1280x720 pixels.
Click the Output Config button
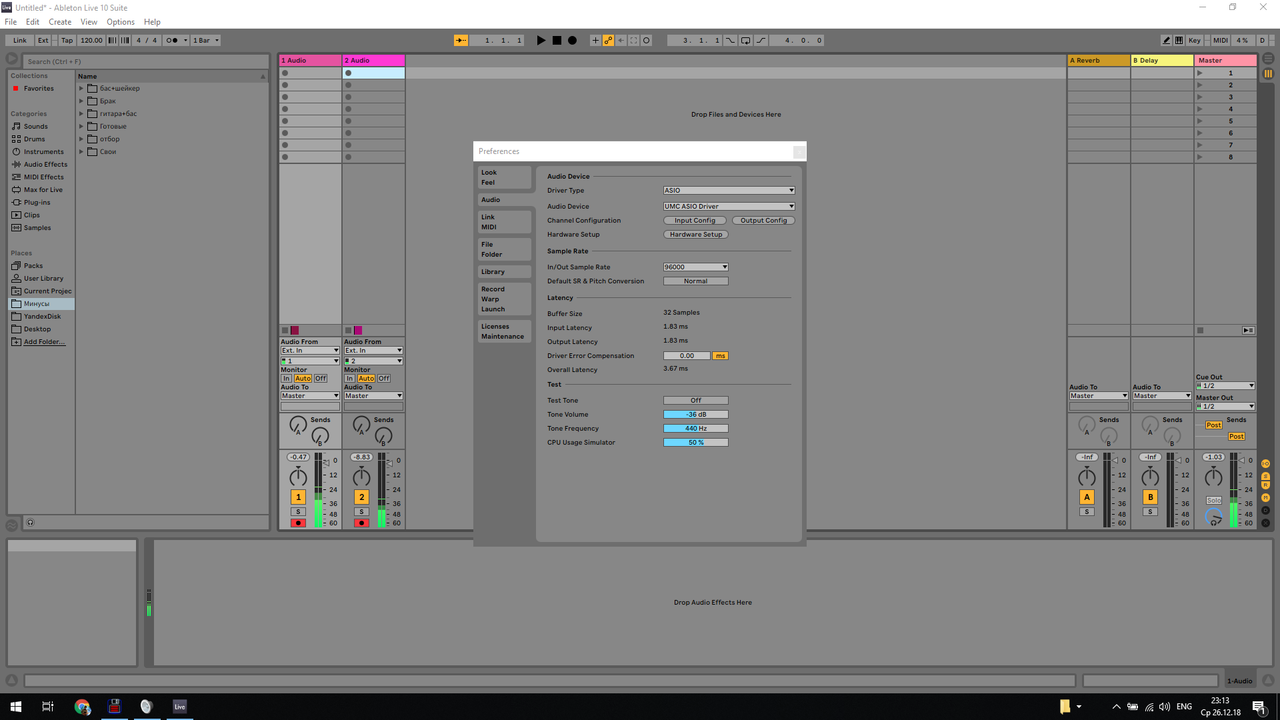click(x=763, y=220)
